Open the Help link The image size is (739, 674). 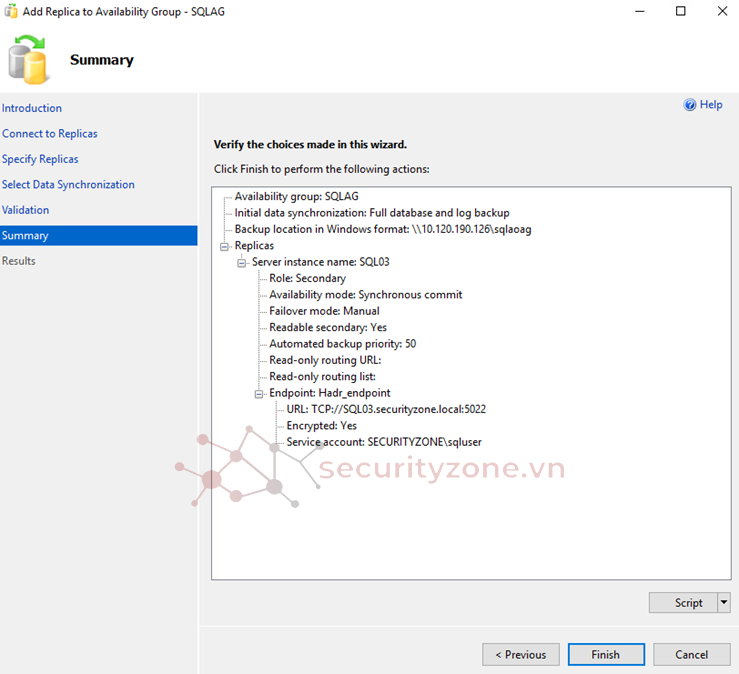click(711, 105)
